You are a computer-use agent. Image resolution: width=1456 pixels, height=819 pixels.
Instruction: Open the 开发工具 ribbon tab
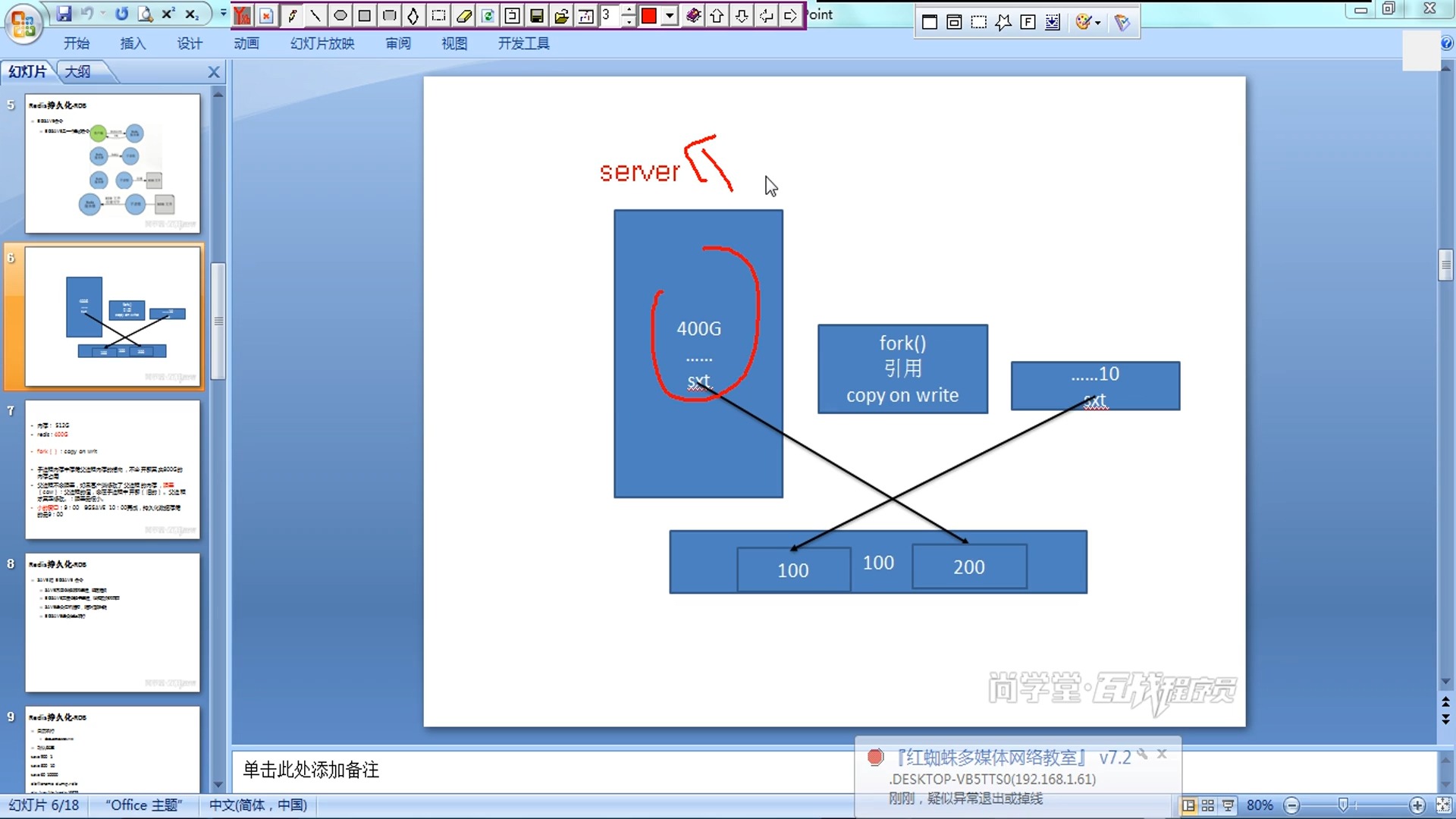click(524, 43)
